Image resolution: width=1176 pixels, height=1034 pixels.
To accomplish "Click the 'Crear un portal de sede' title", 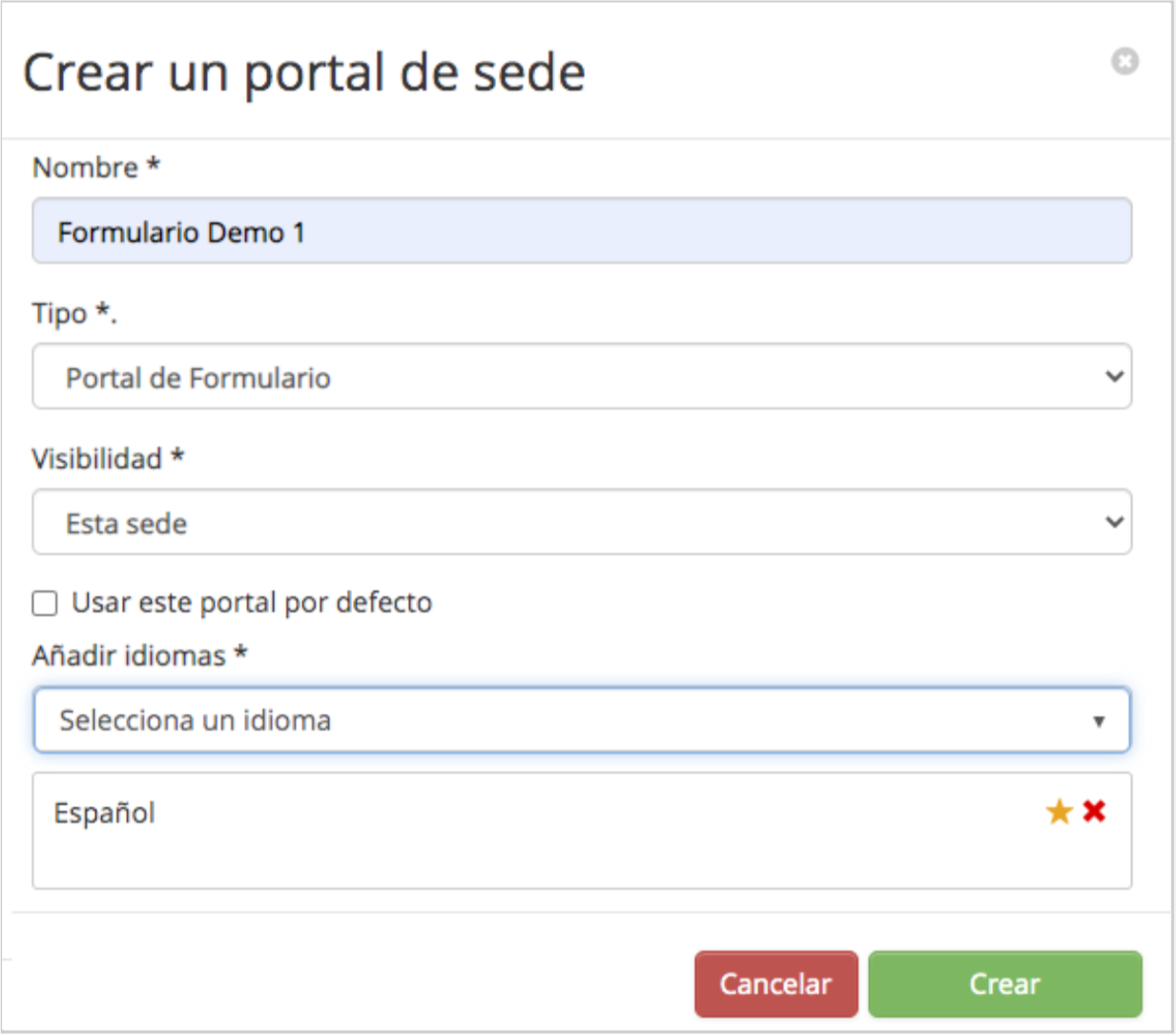I will click(x=303, y=72).
